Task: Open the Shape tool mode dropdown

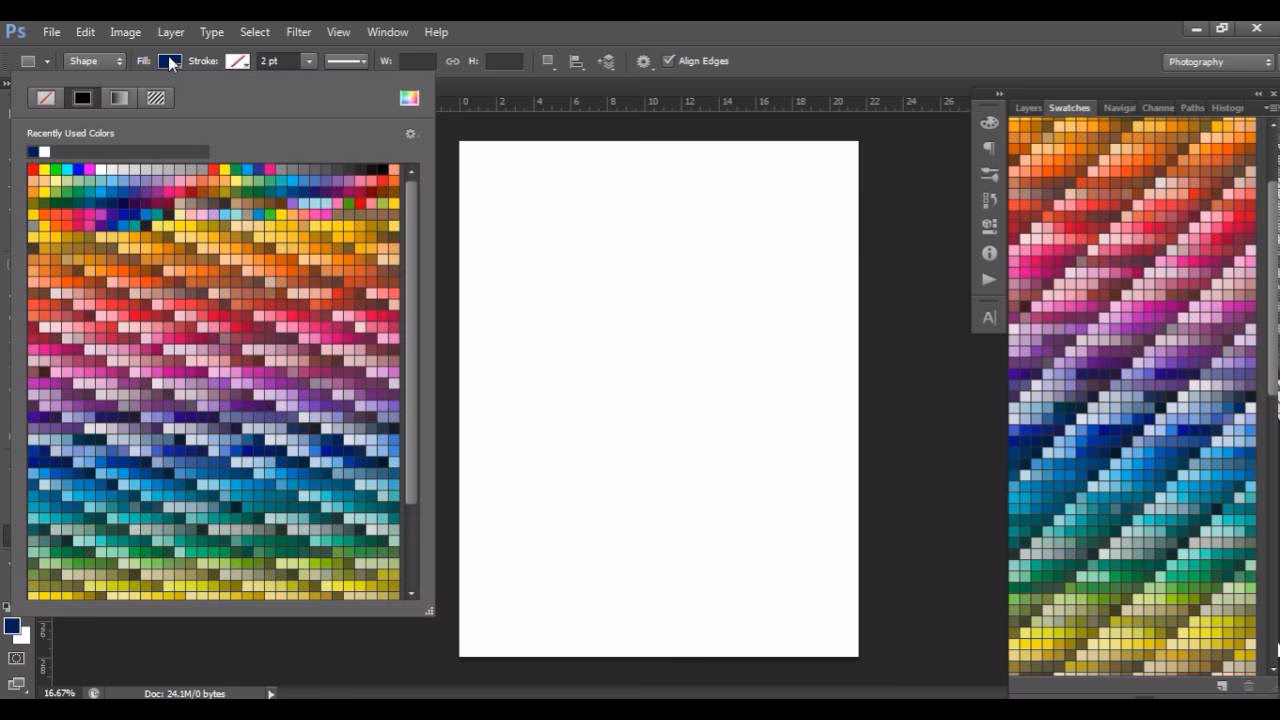Action: pyautogui.click(x=94, y=61)
